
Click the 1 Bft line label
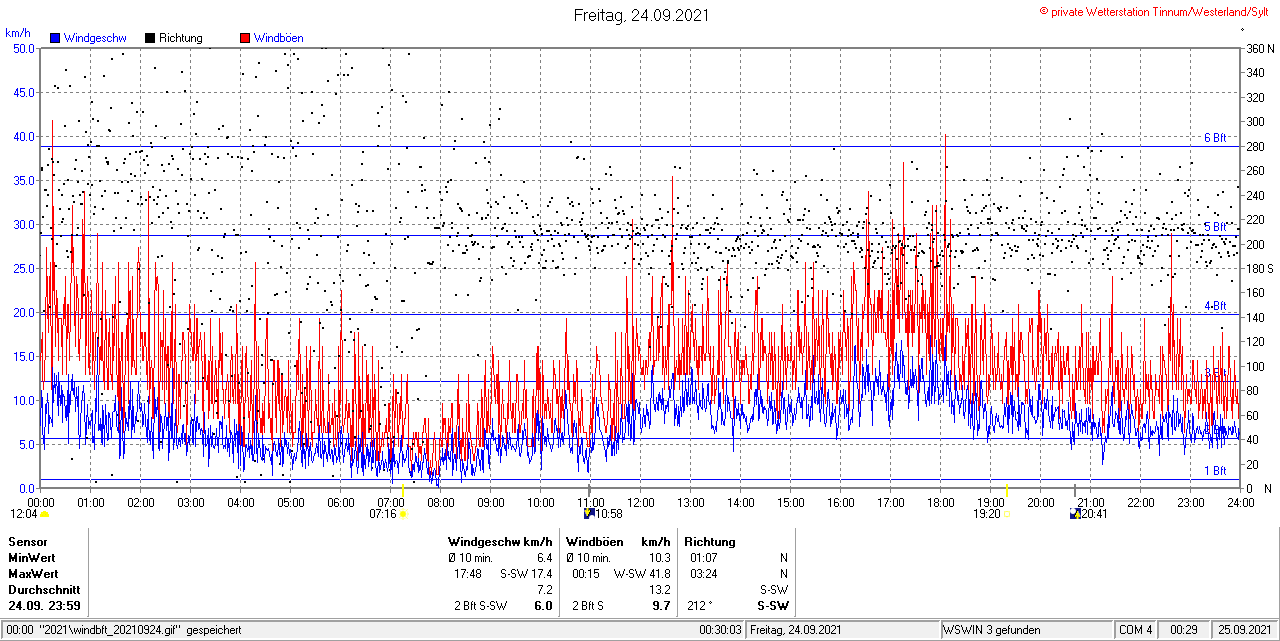click(1215, 470)
